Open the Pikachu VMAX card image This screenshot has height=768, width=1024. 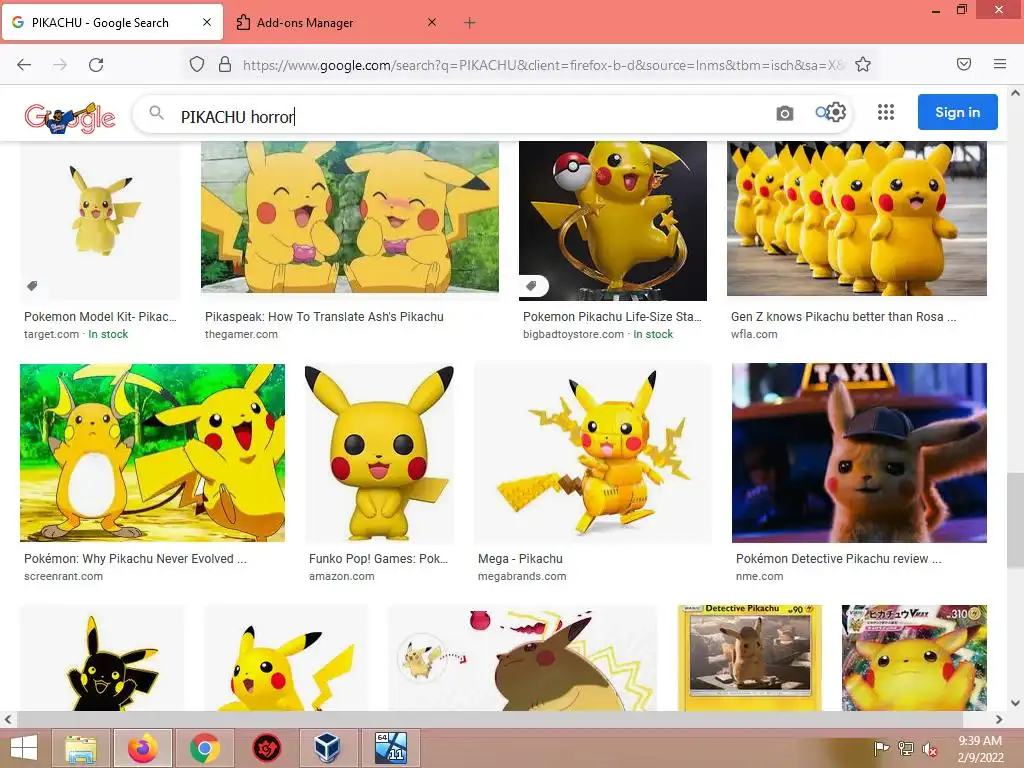(914, 658)
